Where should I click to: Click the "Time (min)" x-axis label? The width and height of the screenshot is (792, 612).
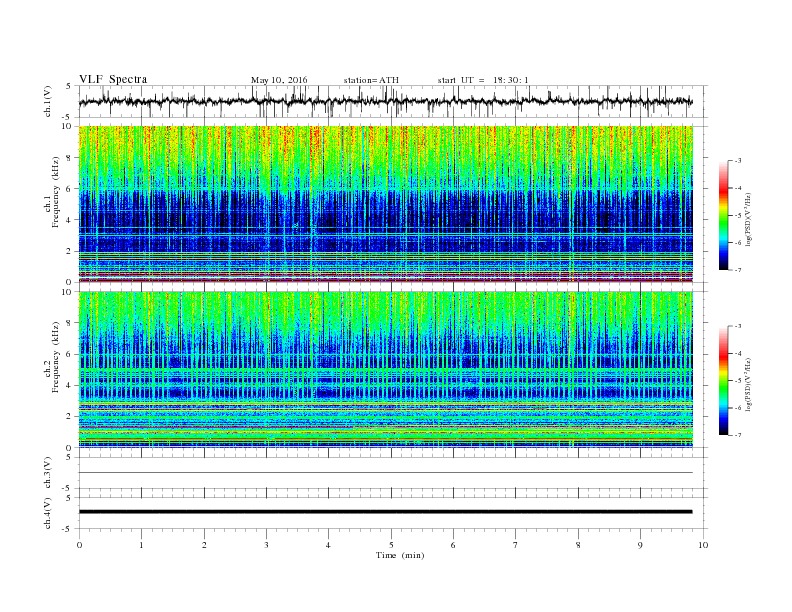[400, 555]
